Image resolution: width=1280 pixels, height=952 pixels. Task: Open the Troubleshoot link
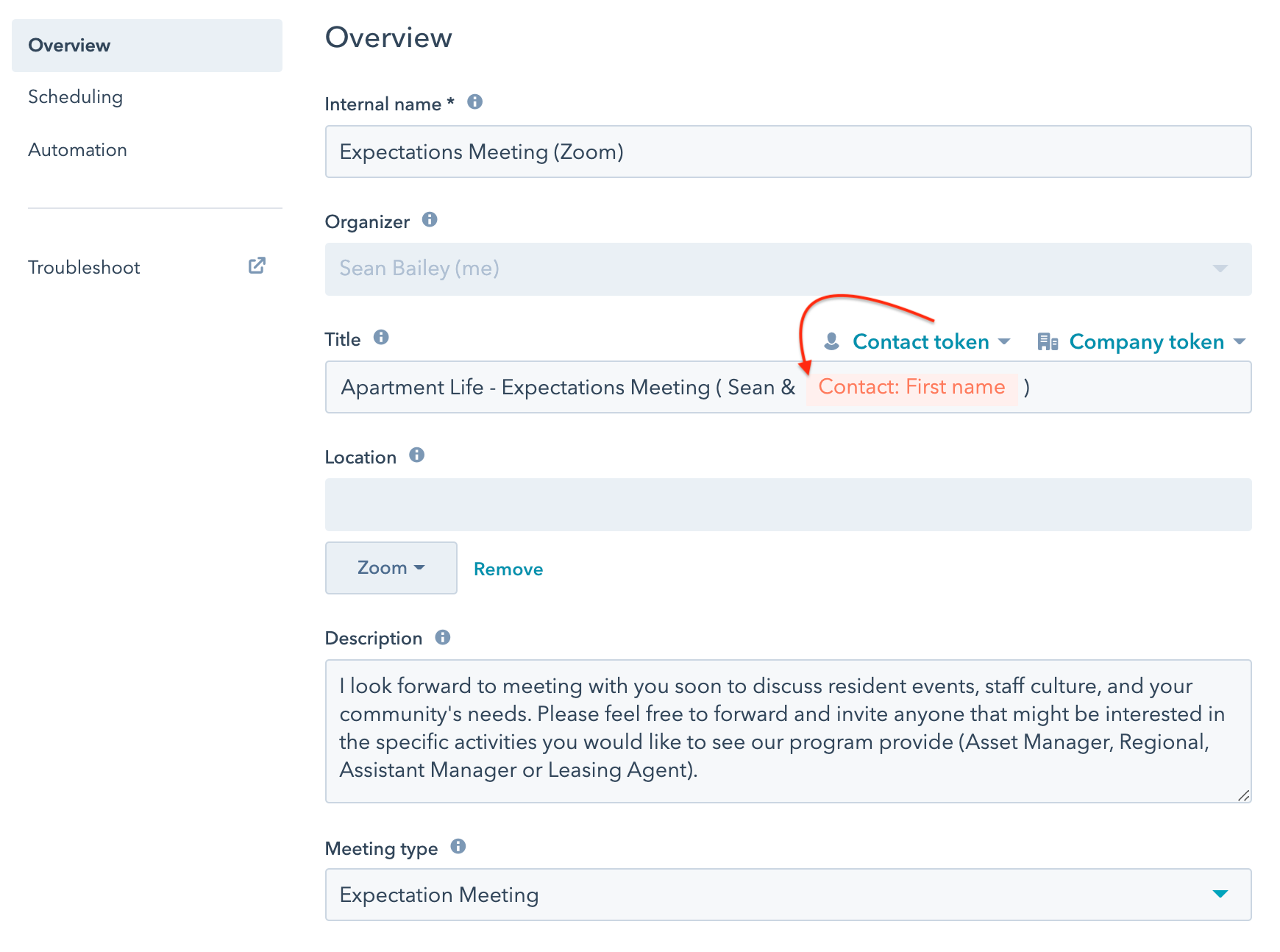(84, 268)
